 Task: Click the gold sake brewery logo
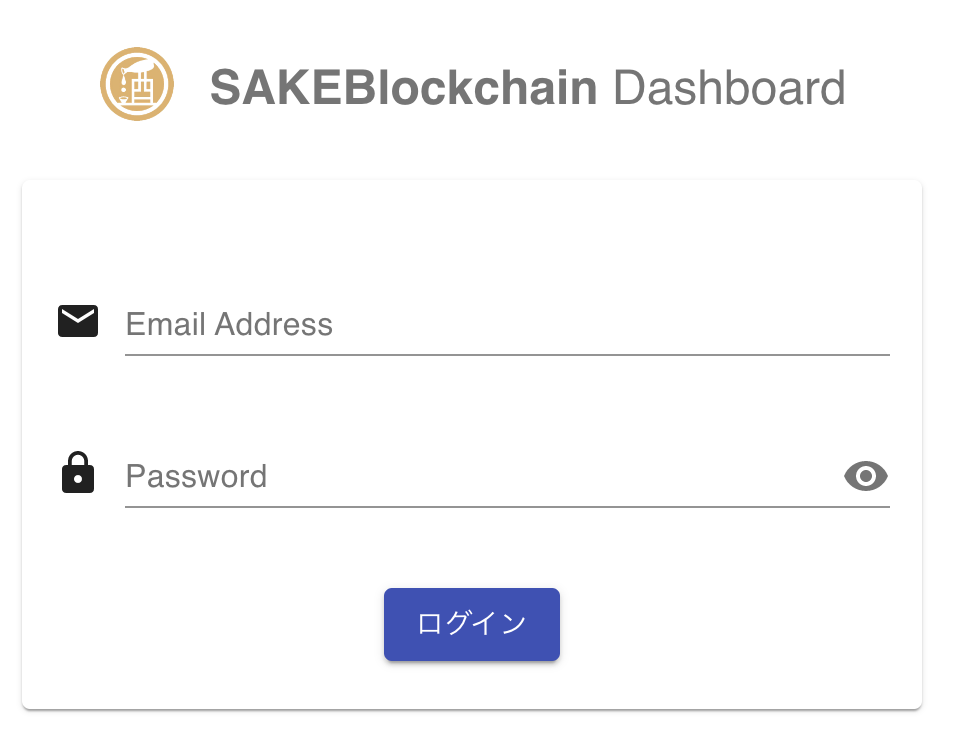click(x=137, y=85)
